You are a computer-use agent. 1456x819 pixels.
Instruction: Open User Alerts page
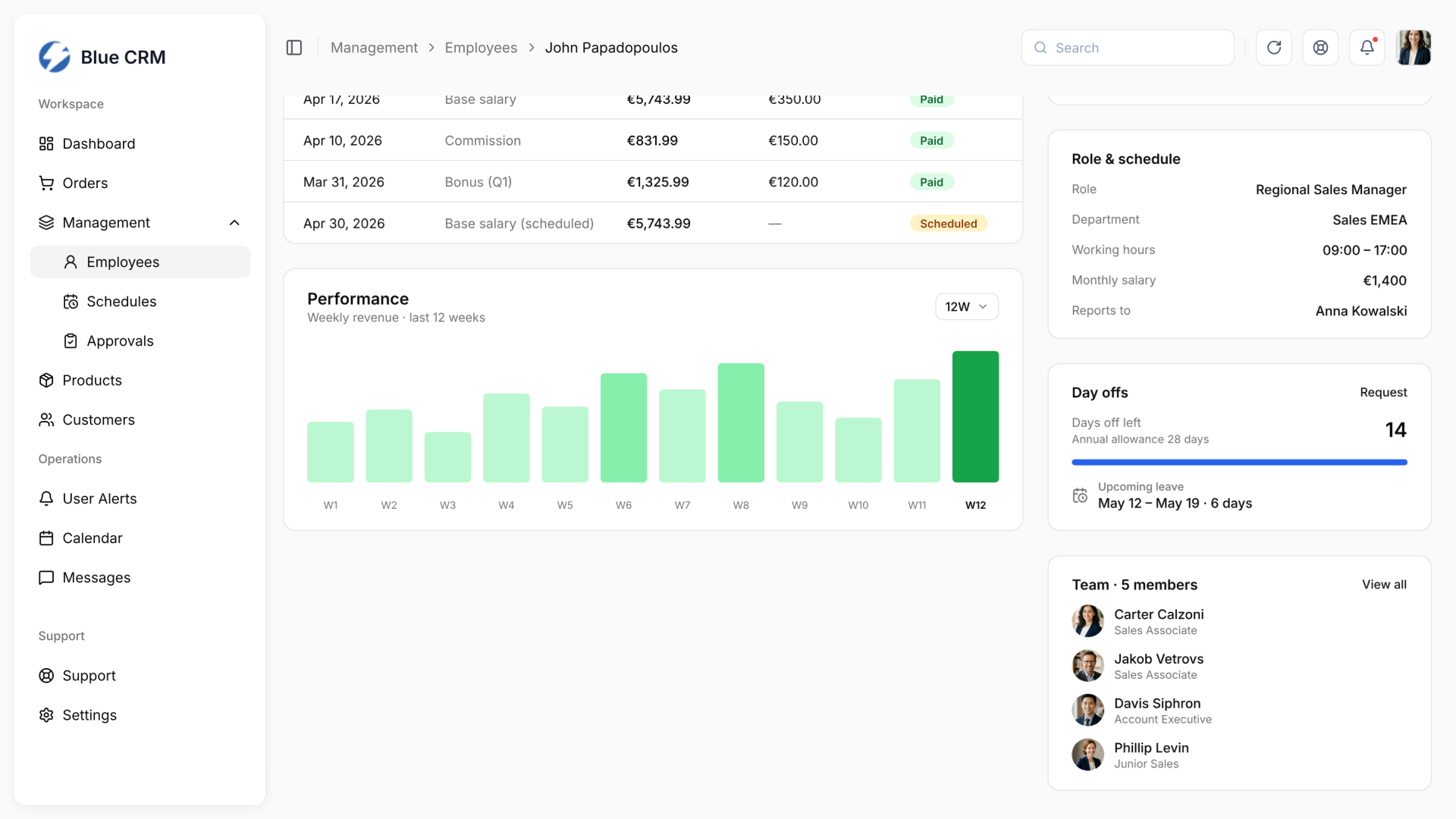[140, 498]
